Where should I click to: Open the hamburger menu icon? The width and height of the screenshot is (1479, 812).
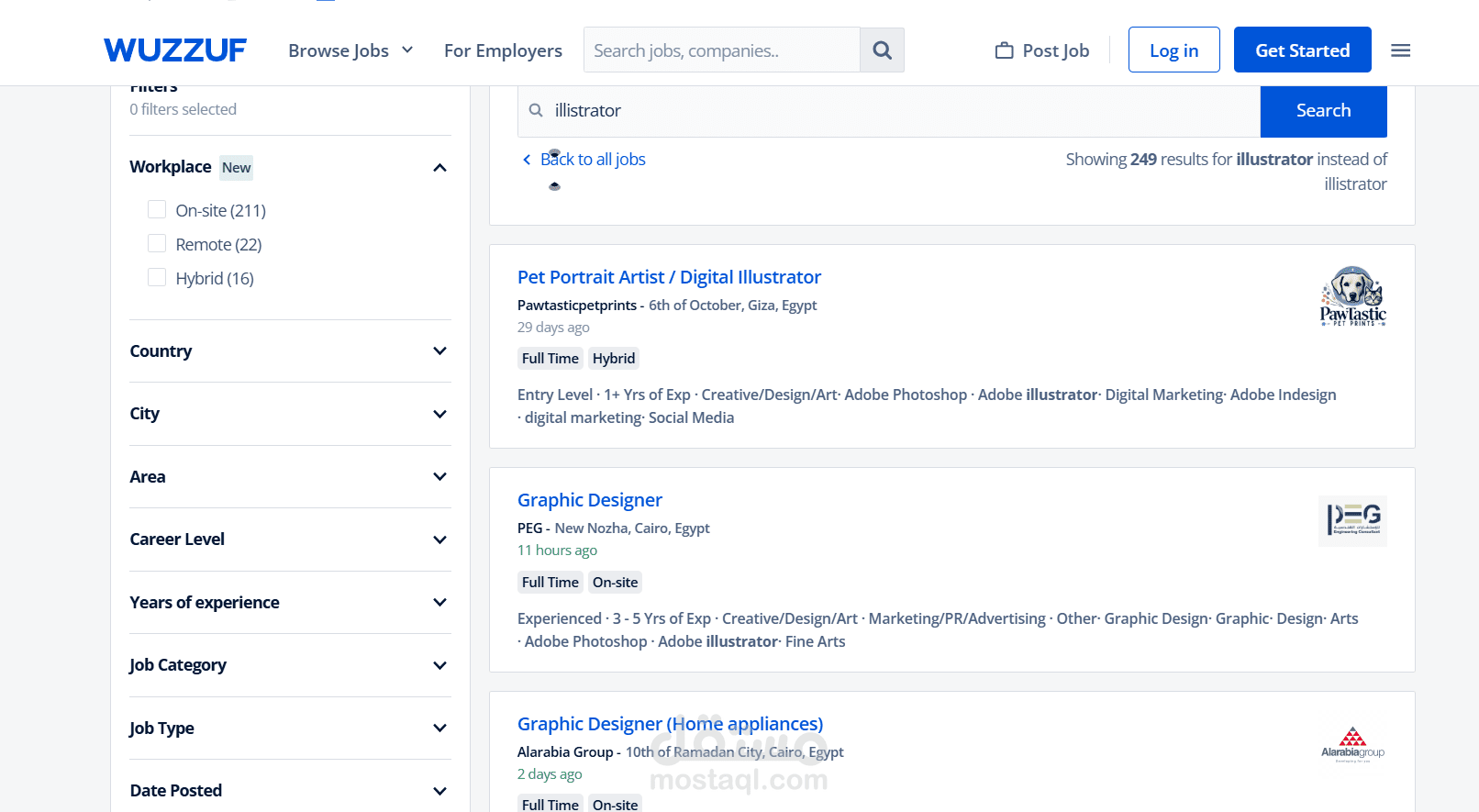pos(1400,50)
